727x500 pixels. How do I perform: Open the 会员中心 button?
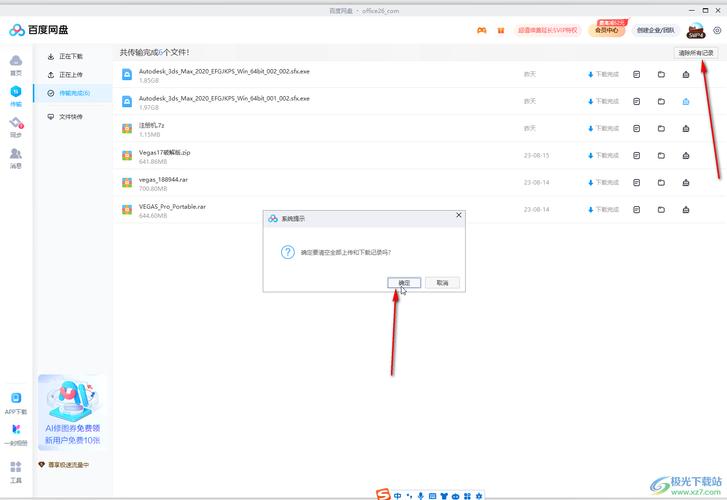coord(606,30)
